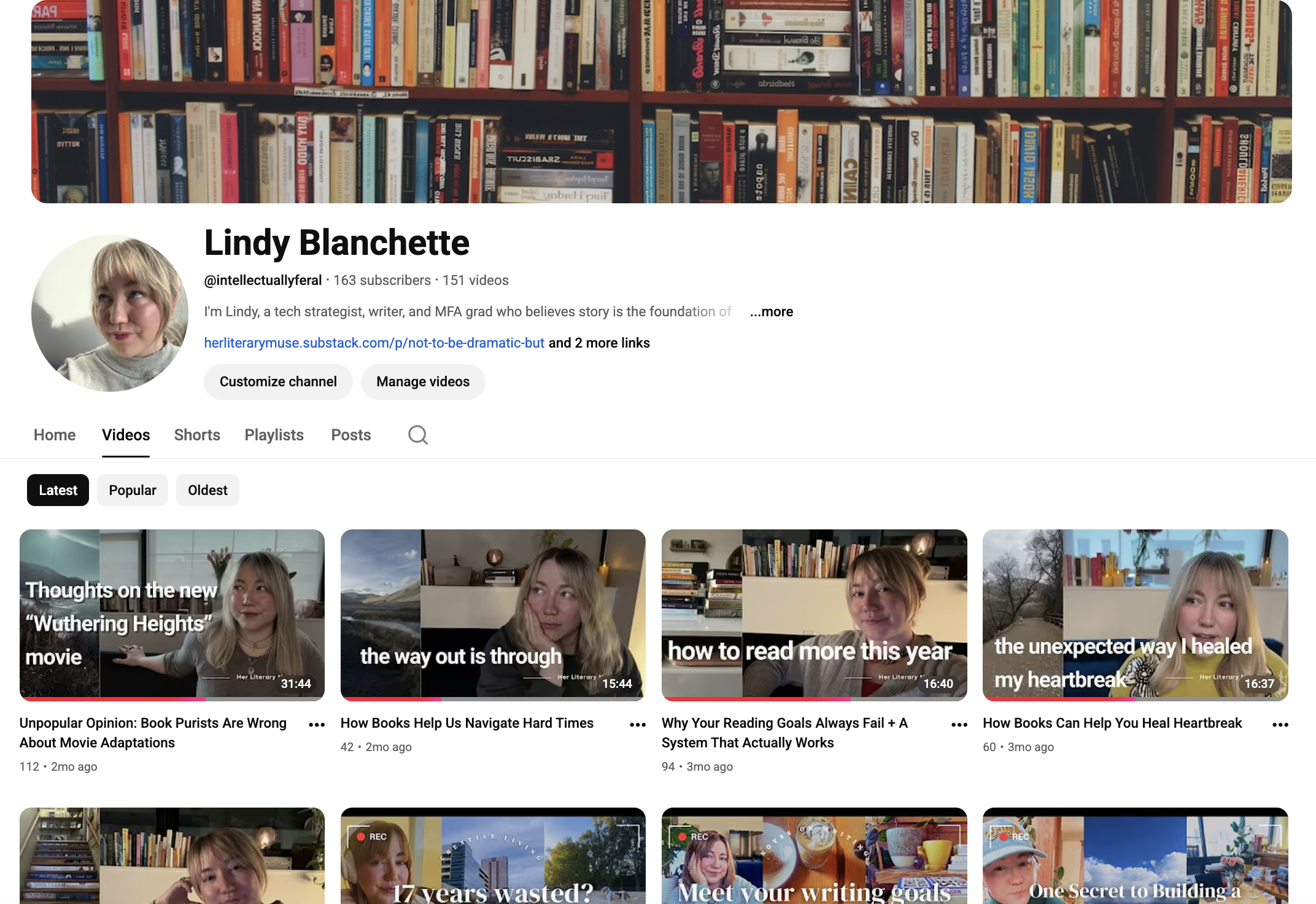Open the herliterarymuse substack link
The width and height of the screenshot is (1316, 904).
pos(374,343)
